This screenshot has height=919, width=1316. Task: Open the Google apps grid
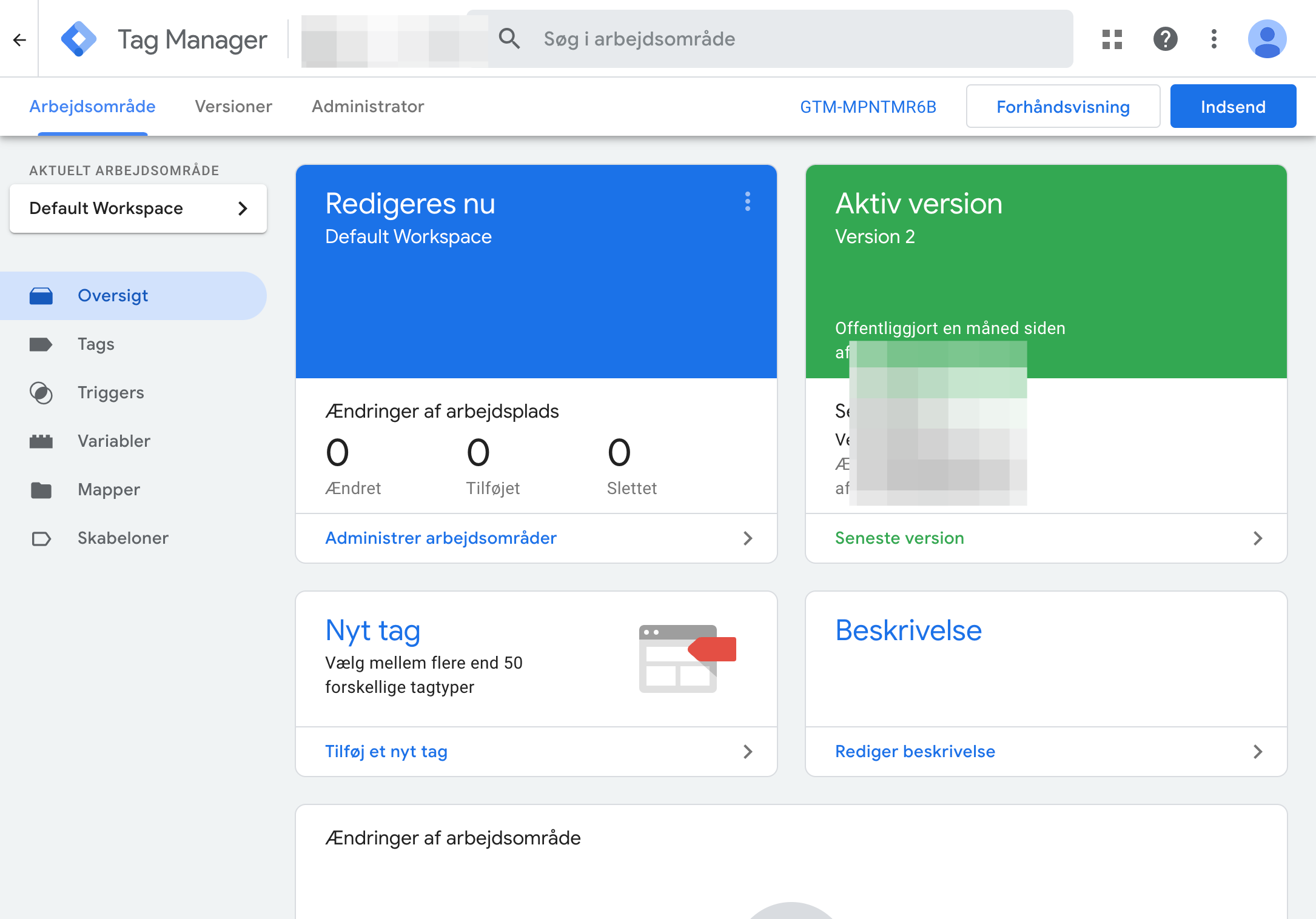coord(1112,39)
